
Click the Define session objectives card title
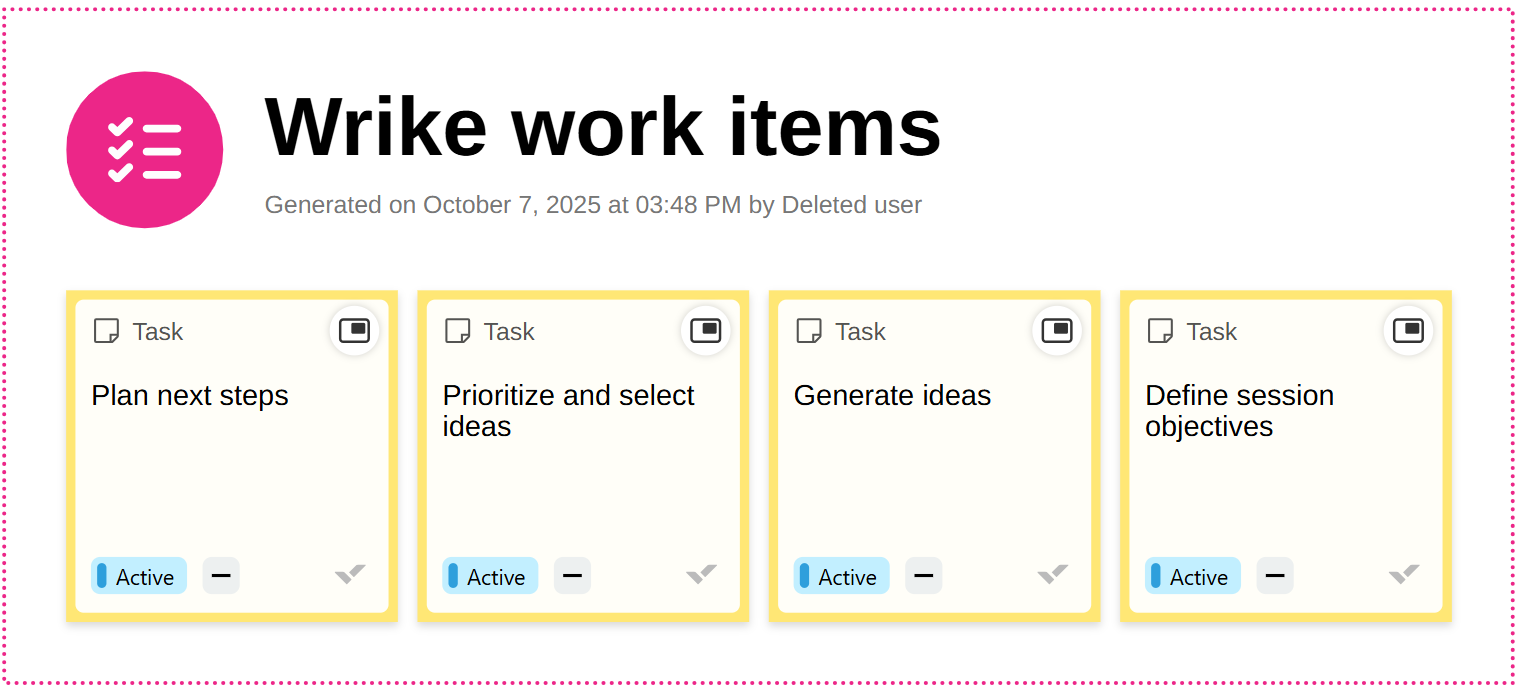click(x=1239, y=410)
